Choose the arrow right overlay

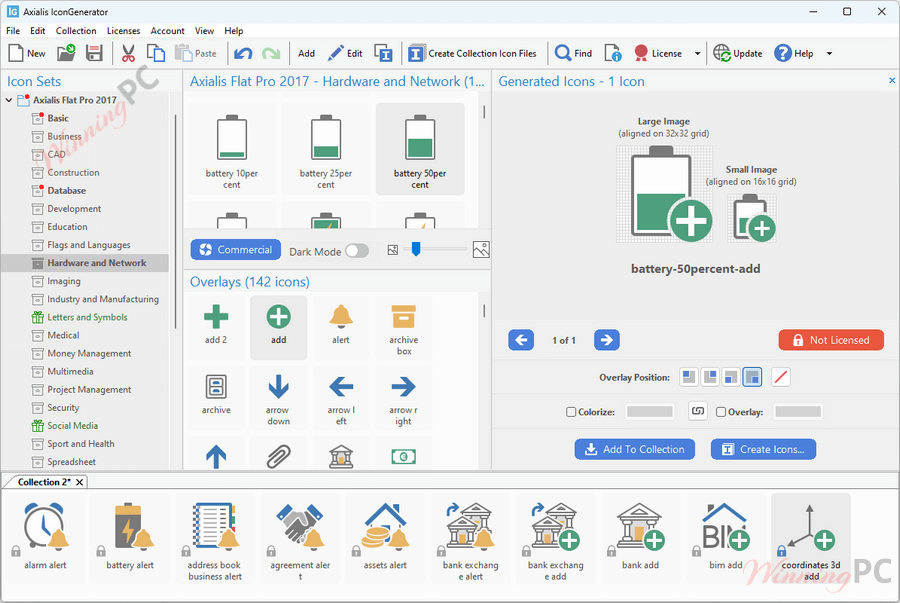404,399
